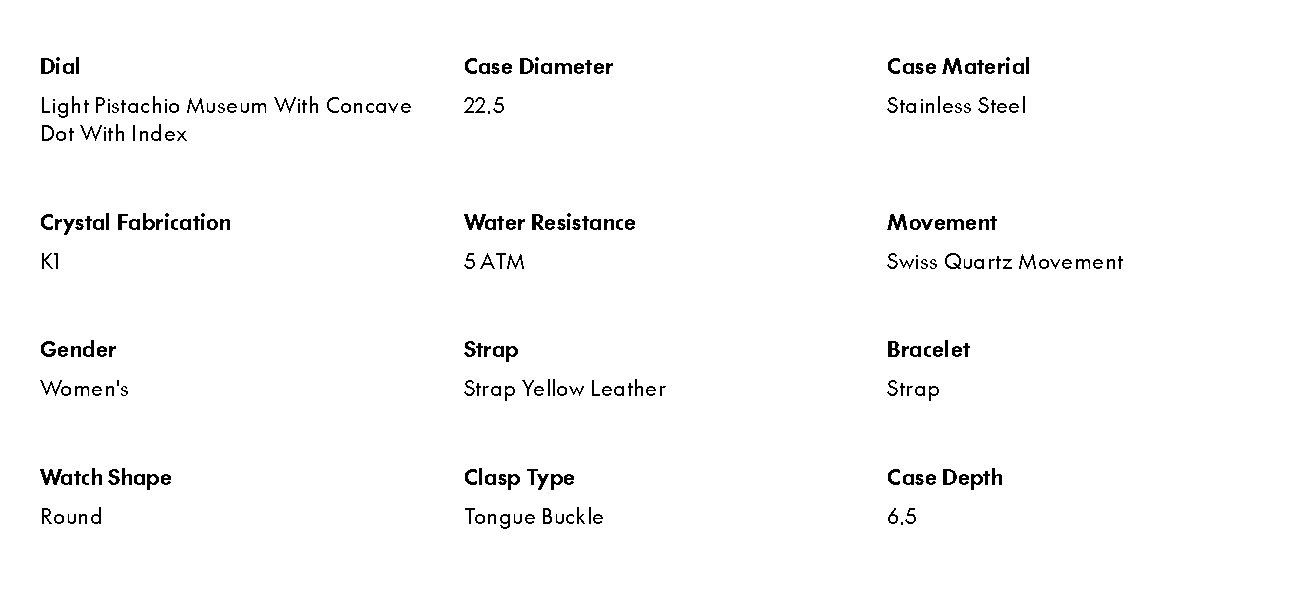This screenshot has width=1305, height=597.
Task: Select the Round shape value
Action: (x=71, y=517)
